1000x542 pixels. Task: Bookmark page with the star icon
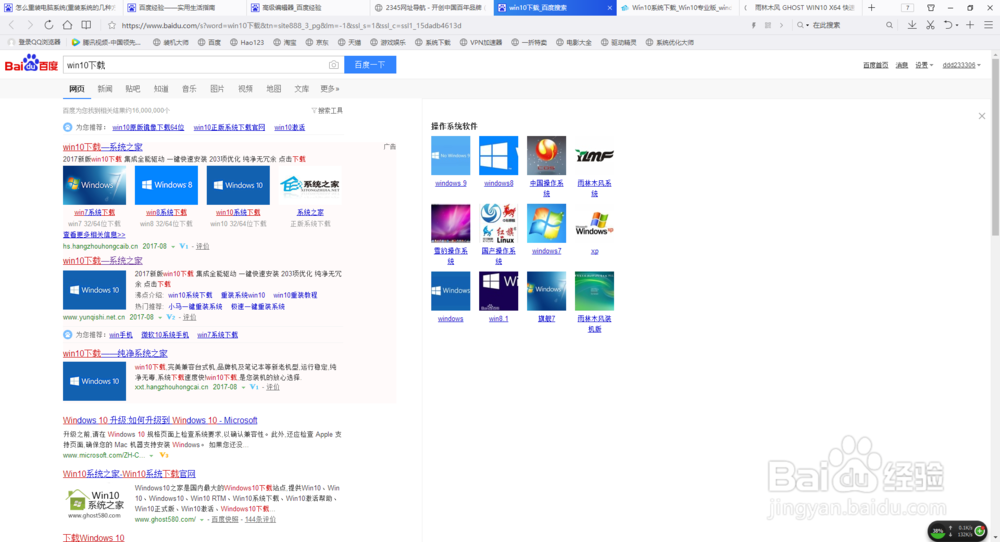pyautogui.click(x=112, y=26)
